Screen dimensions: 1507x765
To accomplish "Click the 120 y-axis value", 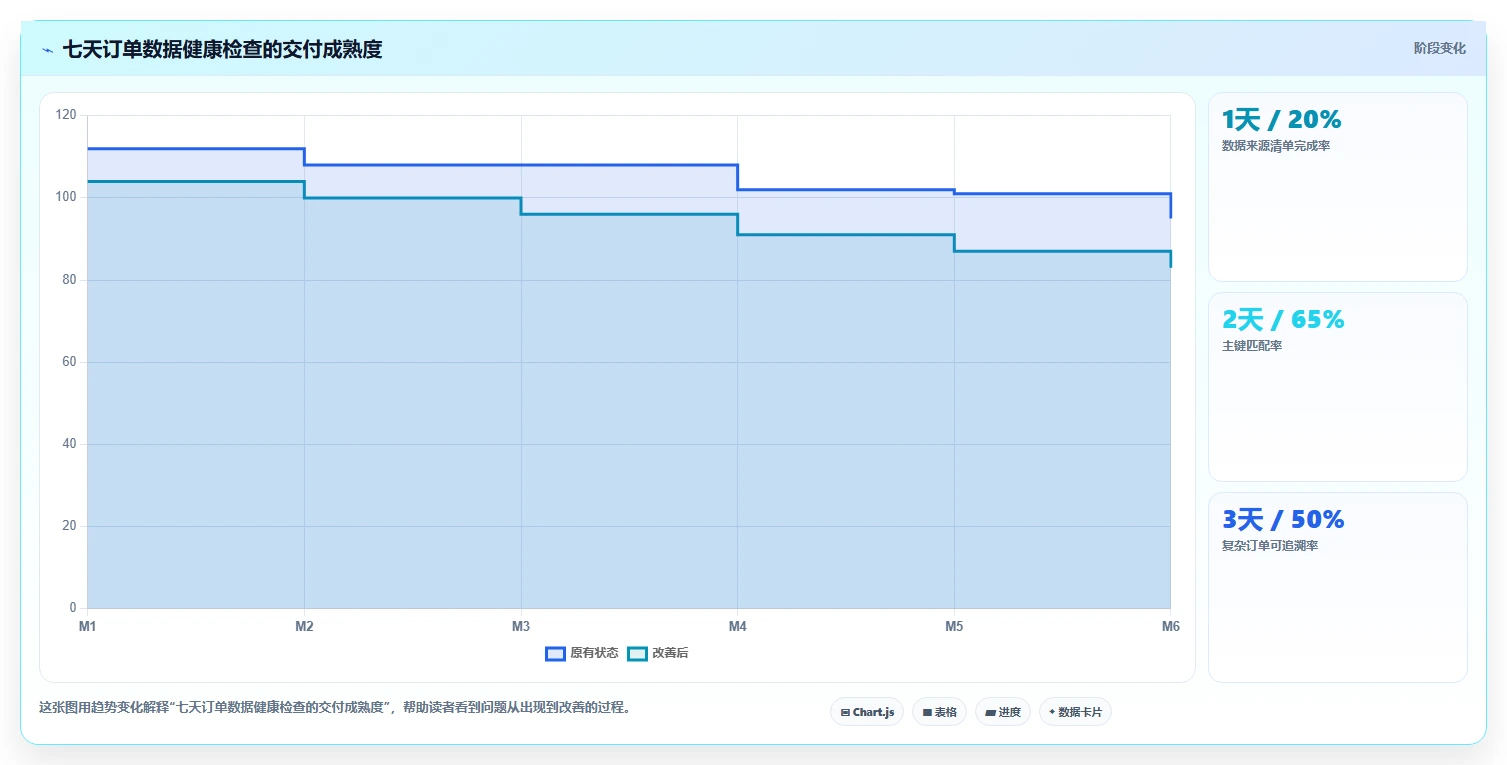I will tap(66, 115).
